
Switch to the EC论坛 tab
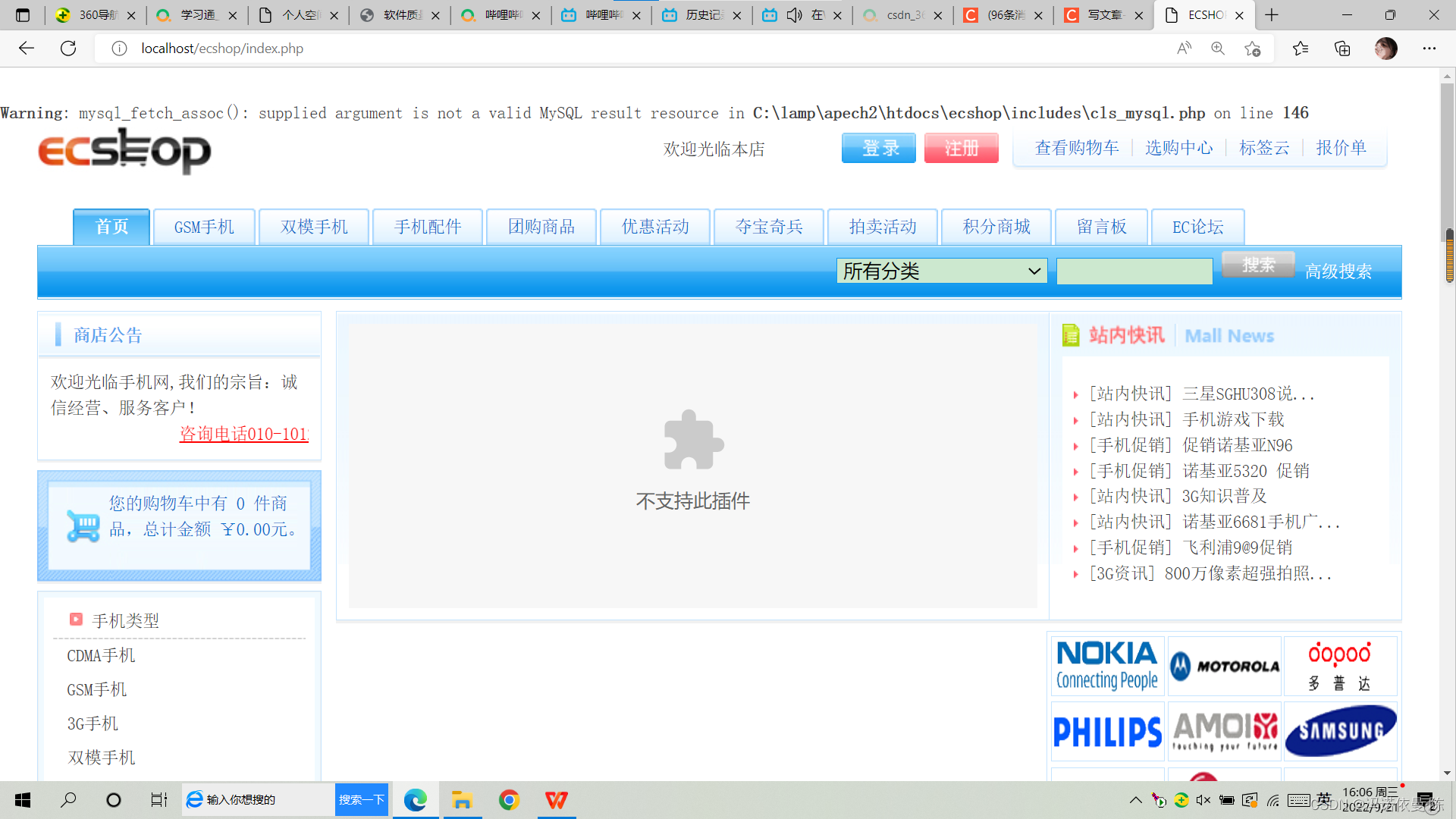[1197, 226]
